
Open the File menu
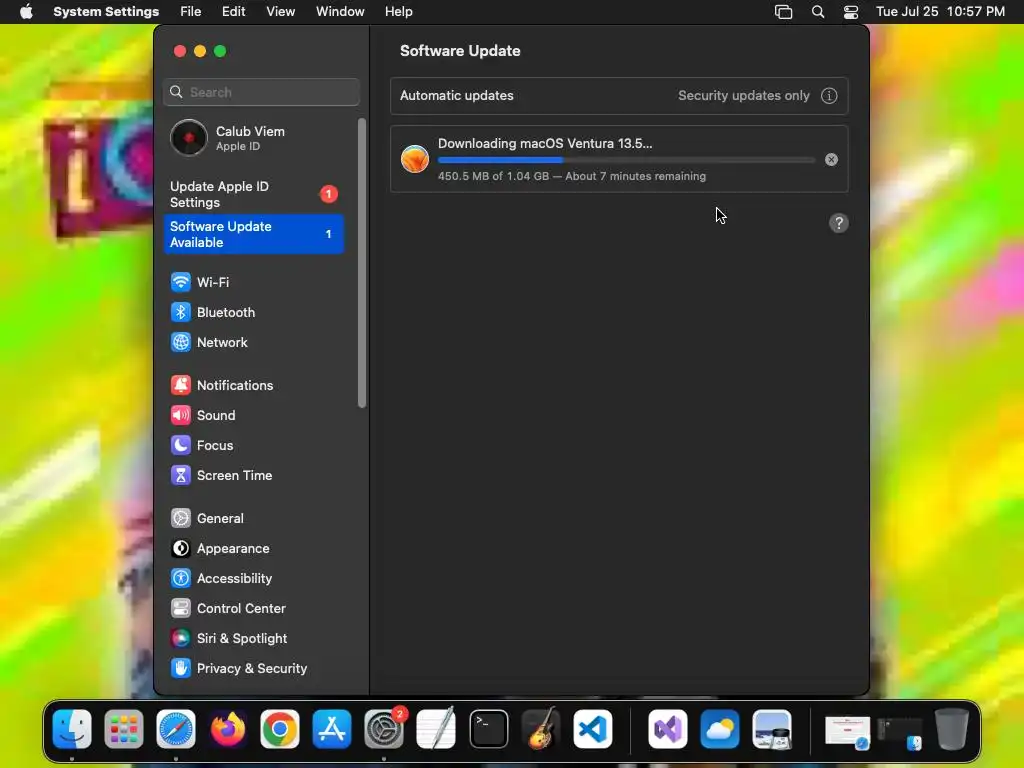pyautogui.click(x=191, y=12)
